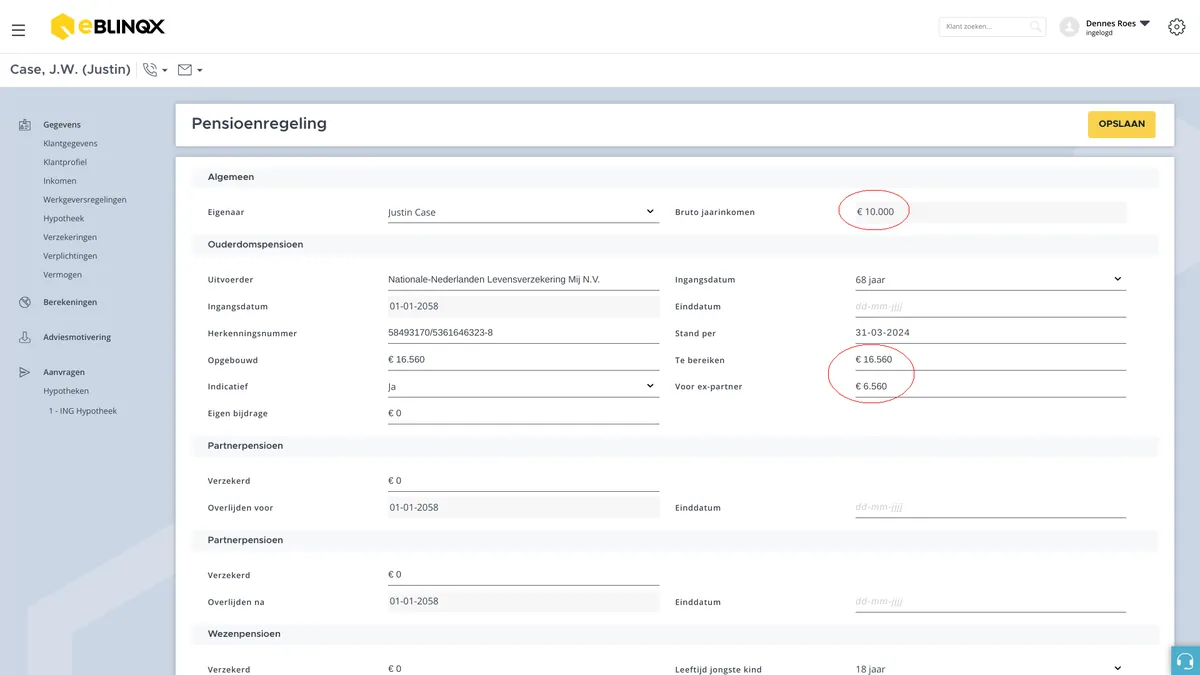Go to Klantprofiel in sidebar
1200x675 pixels.
[x=65, y=162]
